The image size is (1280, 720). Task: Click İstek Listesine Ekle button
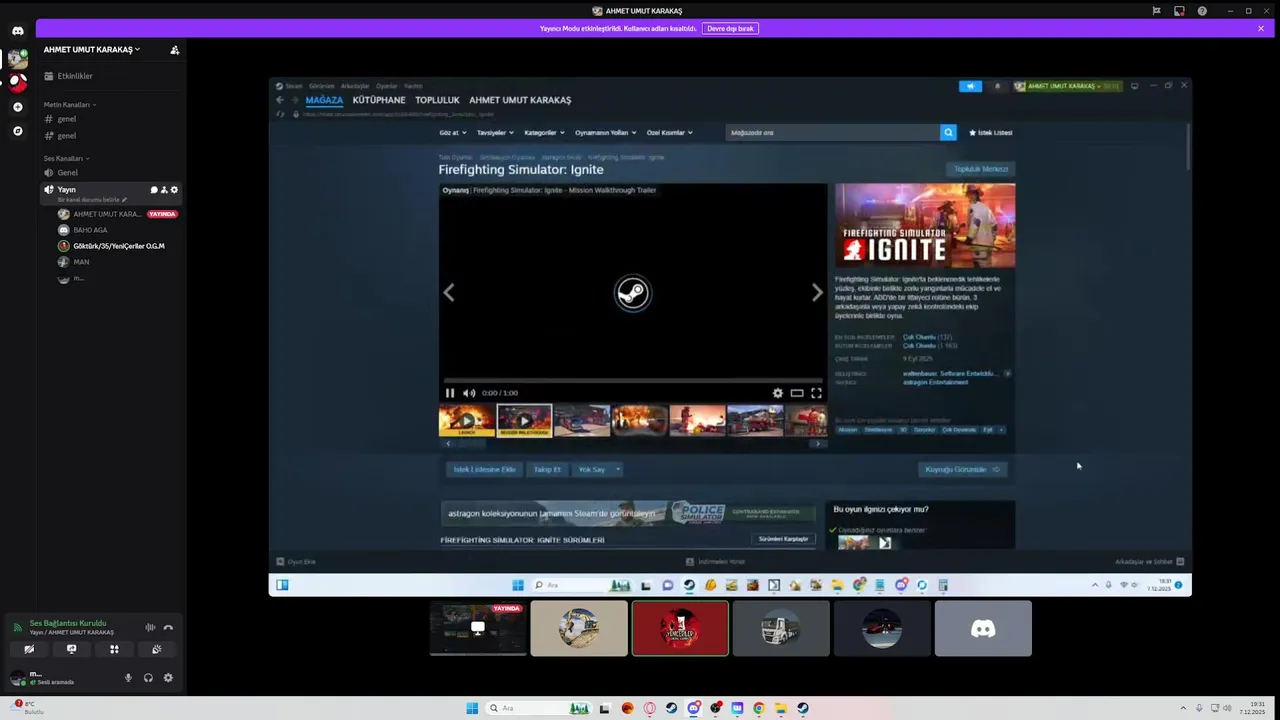point(485,469)
